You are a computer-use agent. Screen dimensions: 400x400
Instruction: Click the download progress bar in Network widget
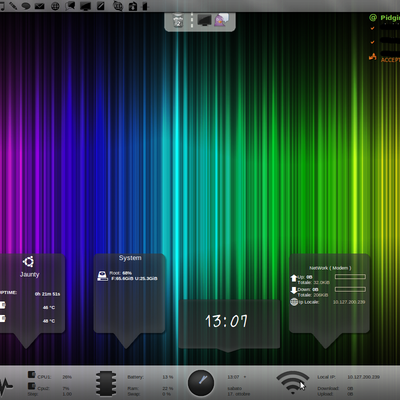[350, 289]
